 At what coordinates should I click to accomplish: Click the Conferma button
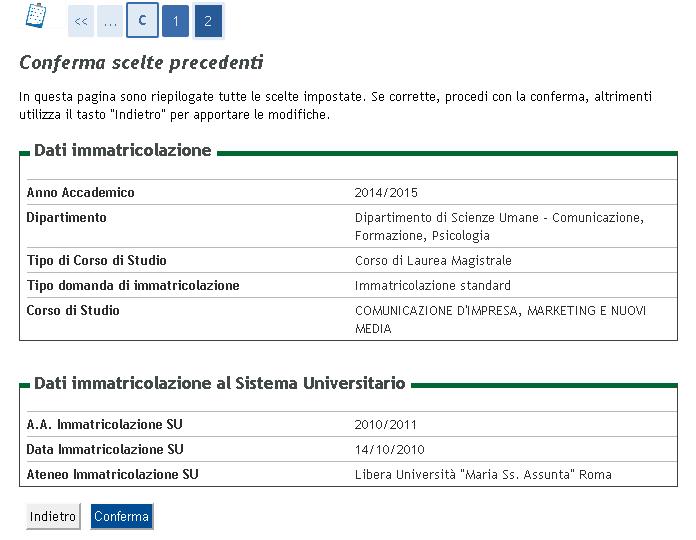122,516
